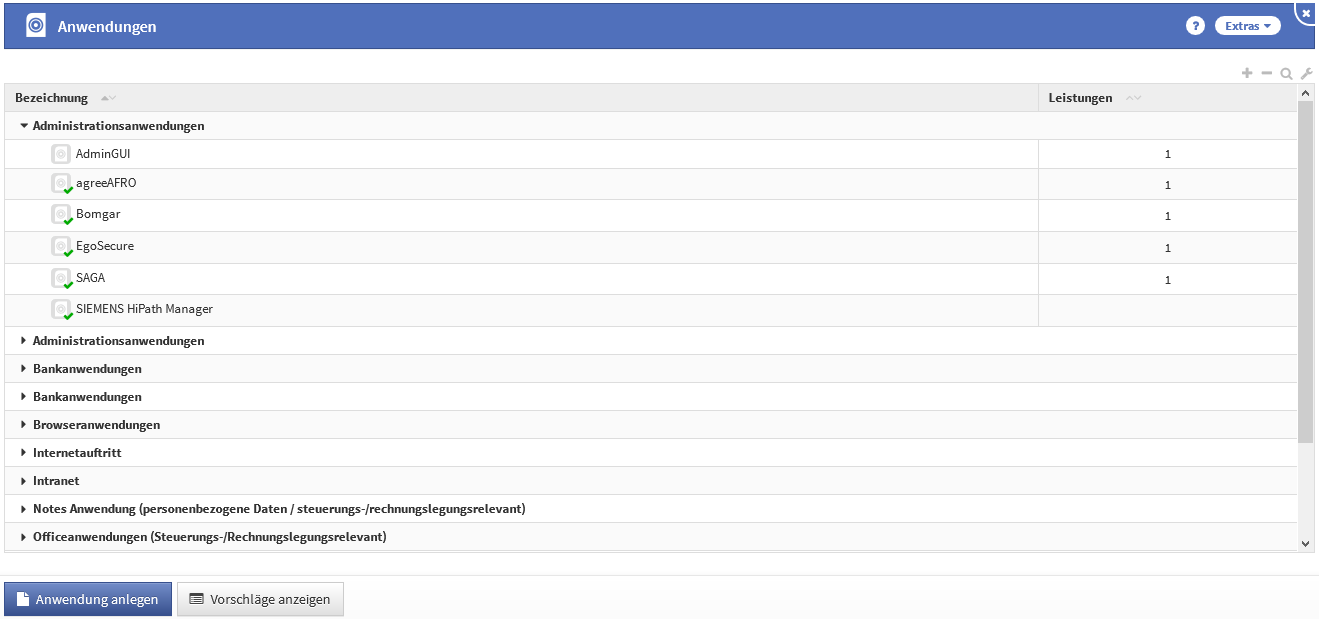The width and height of the screenshot is (1319, 619).
Task: Open table settings via wrench icon
Action: (1306, 73)
